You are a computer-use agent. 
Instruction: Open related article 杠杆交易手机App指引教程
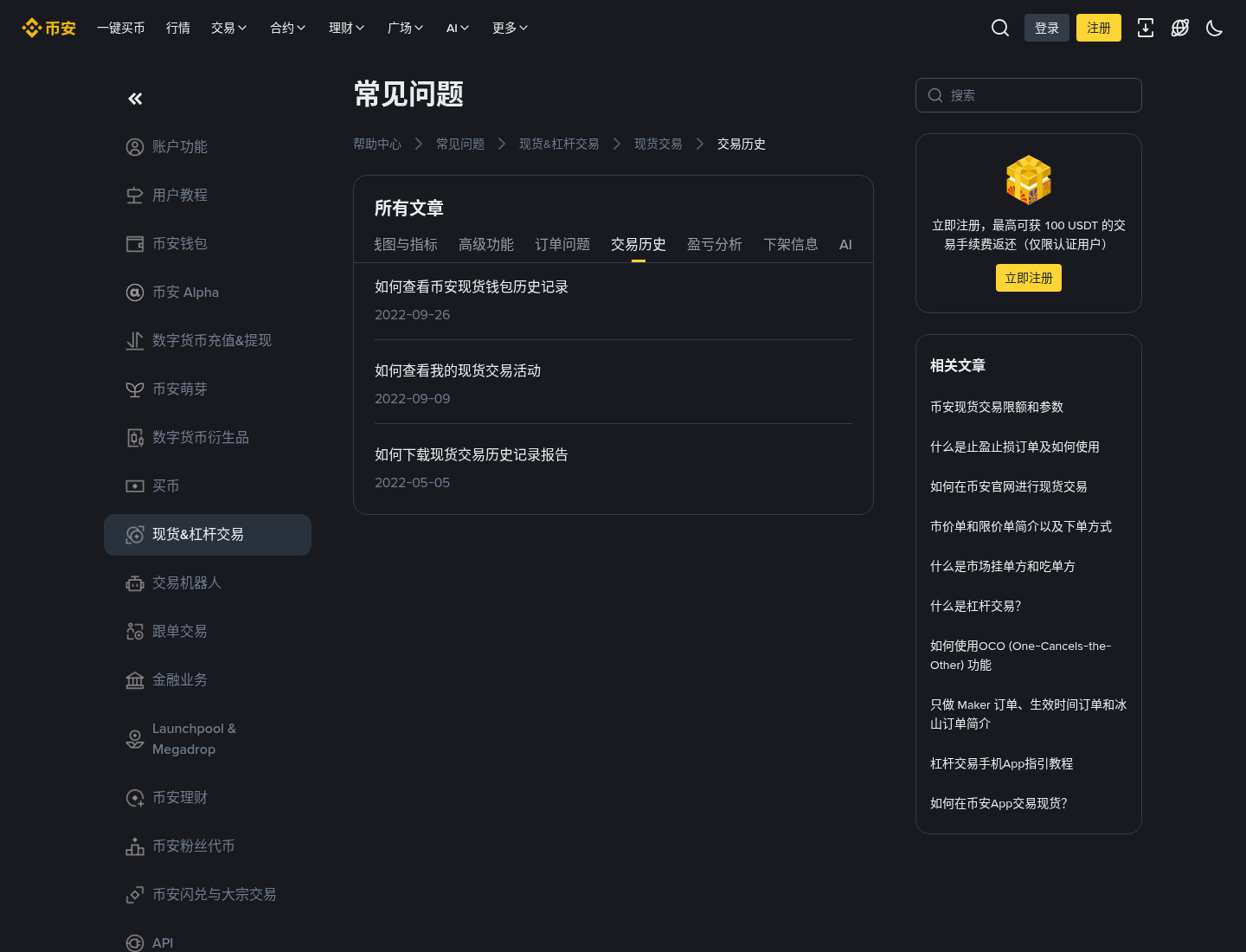tap(1002, 763)
